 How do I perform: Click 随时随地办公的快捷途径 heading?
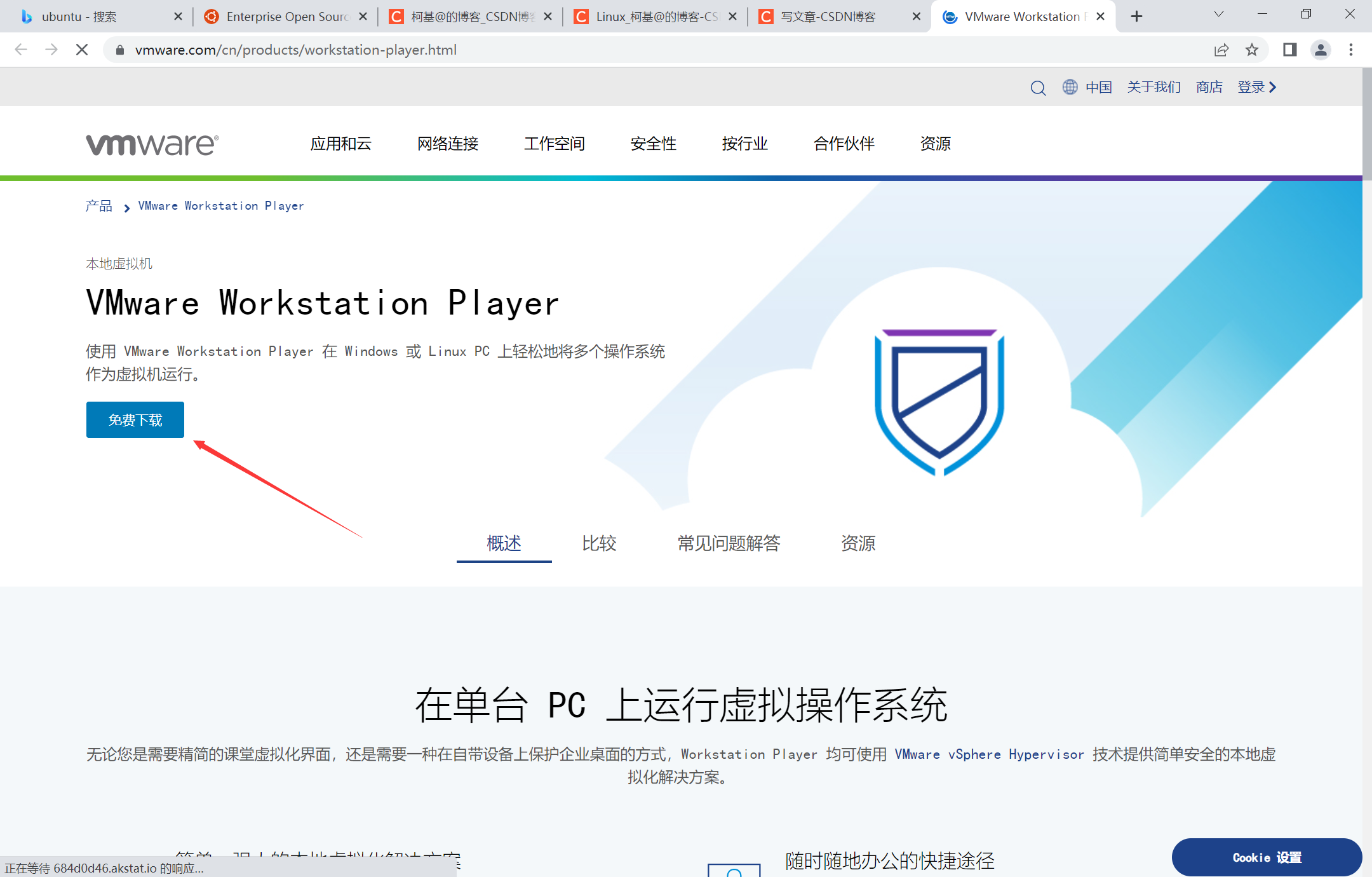click(890, 861)
